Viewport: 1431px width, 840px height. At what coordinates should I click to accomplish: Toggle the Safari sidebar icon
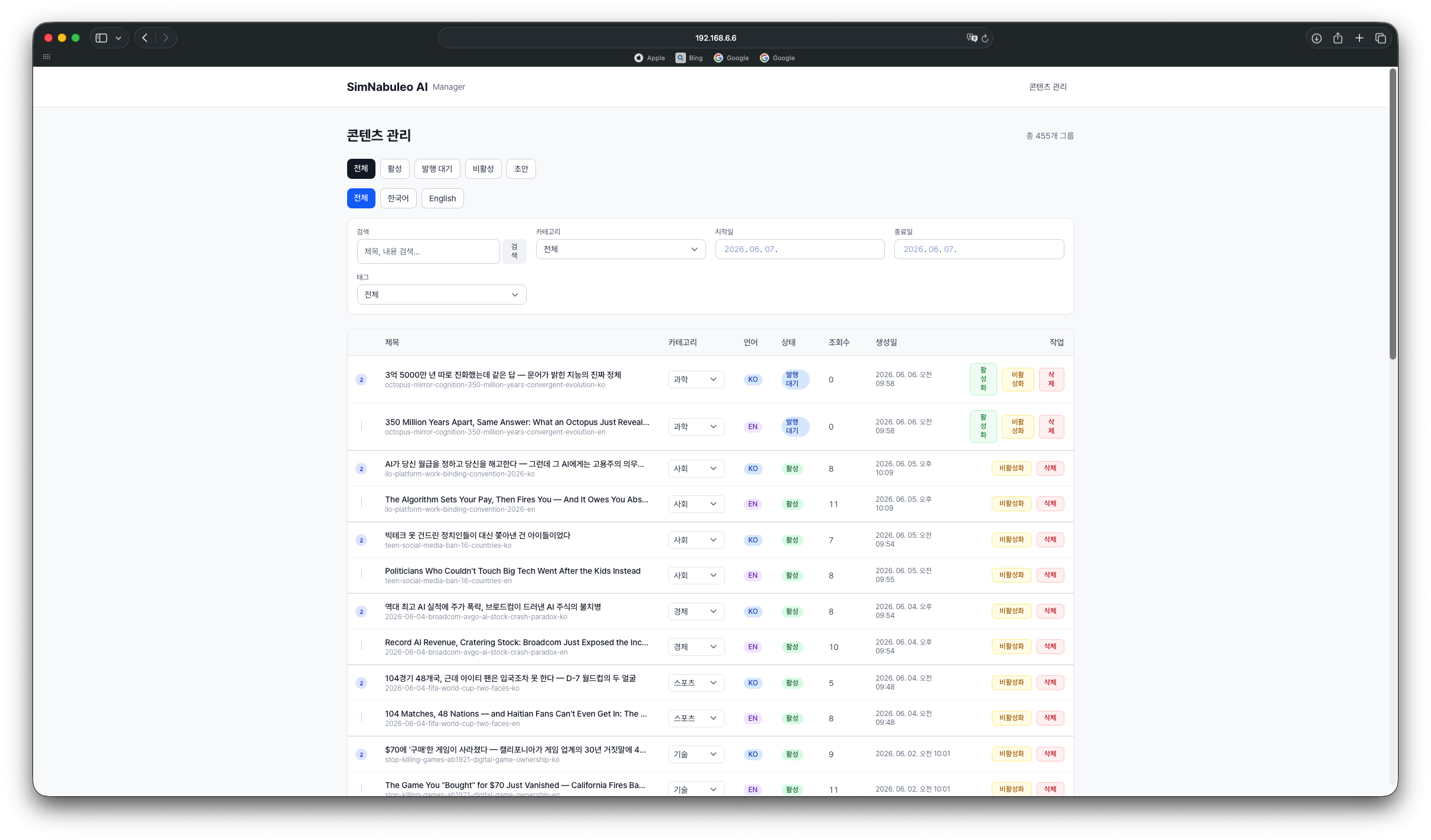pos(102,38)
